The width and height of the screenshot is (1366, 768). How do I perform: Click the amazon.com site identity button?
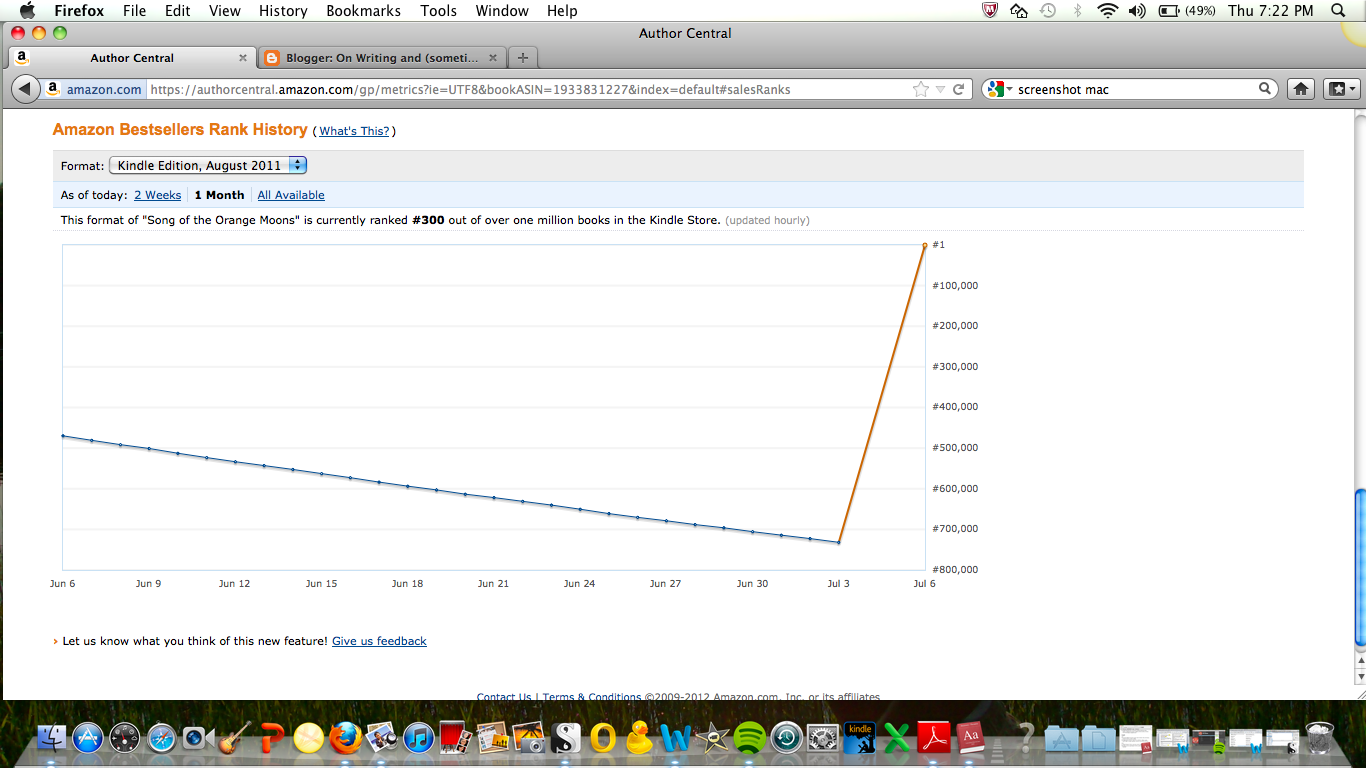point(94,89)
